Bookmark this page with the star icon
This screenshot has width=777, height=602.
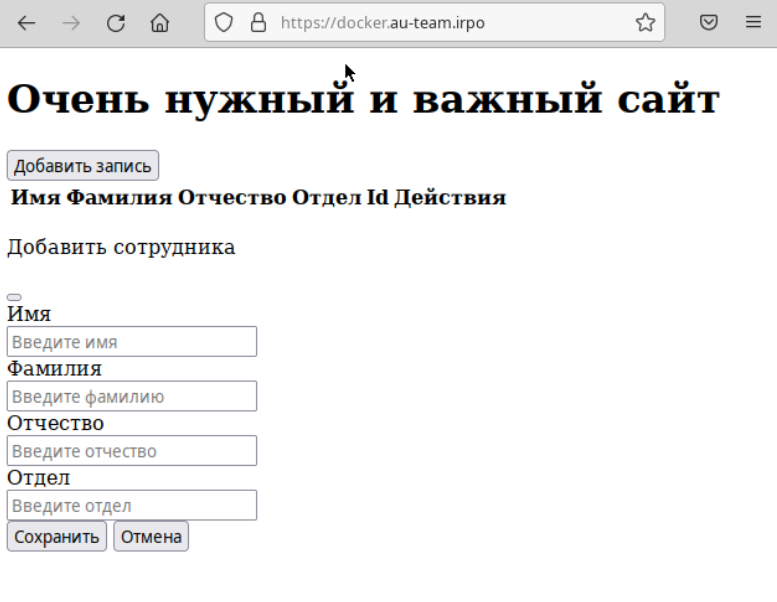pyautogui.click(x=645, y=23)
